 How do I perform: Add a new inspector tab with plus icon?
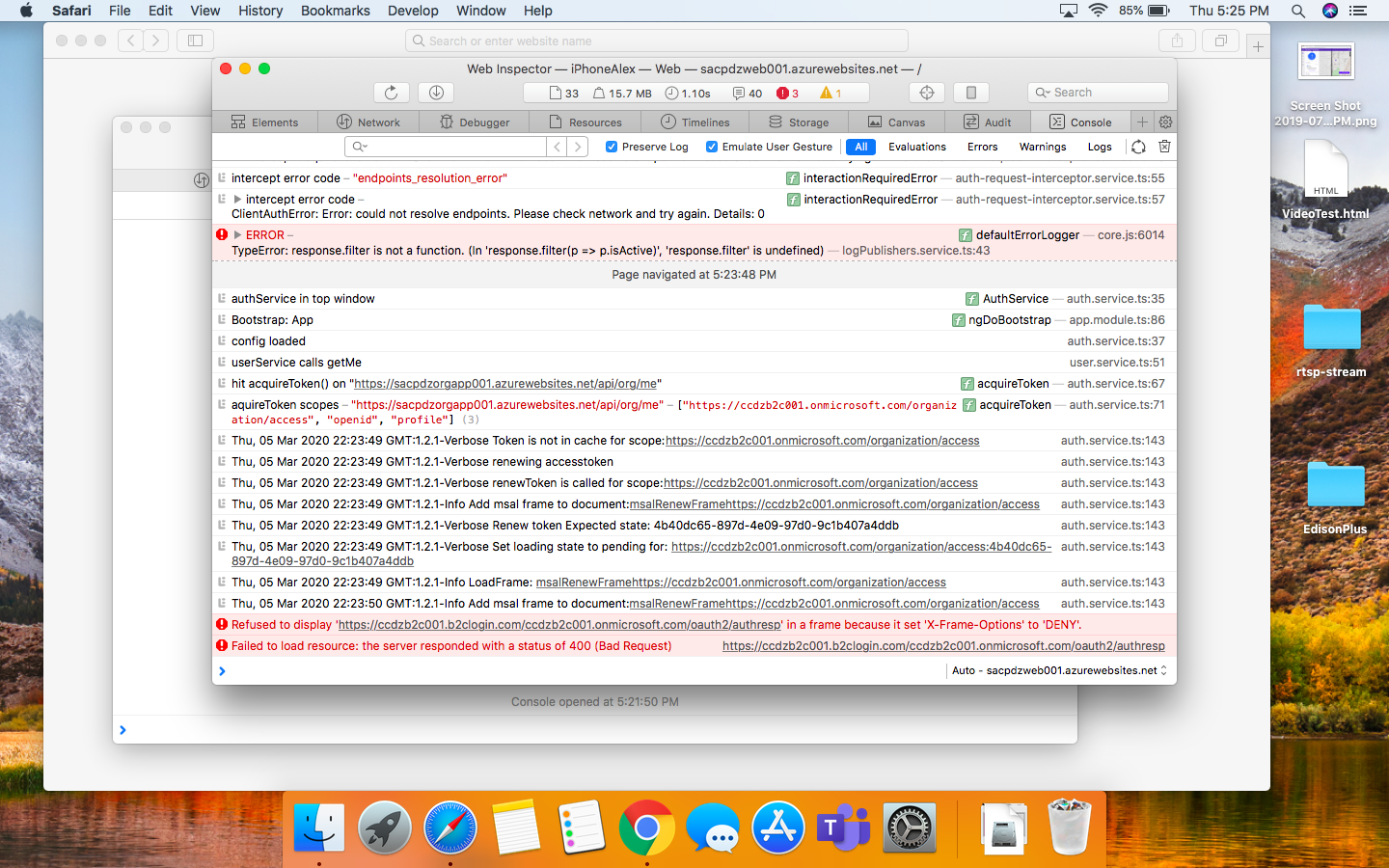1144,122
